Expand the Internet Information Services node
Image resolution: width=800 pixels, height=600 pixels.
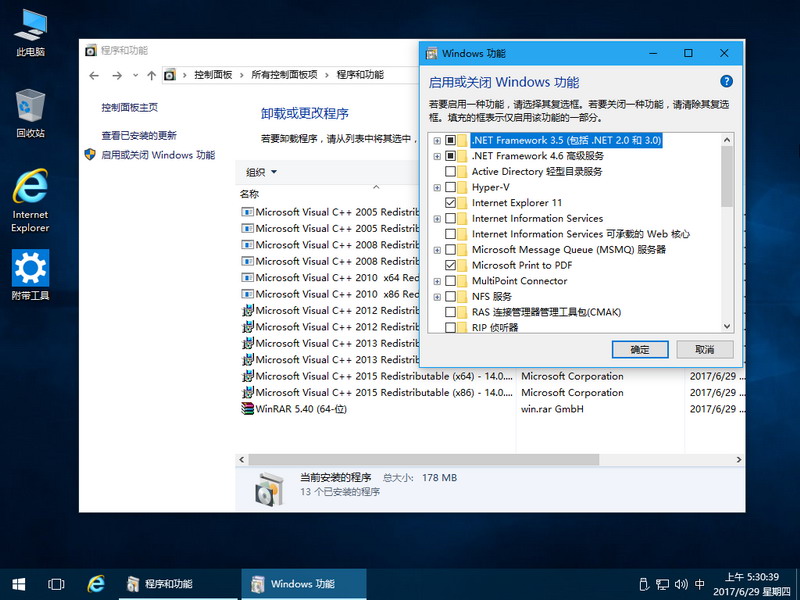(437, 218)
